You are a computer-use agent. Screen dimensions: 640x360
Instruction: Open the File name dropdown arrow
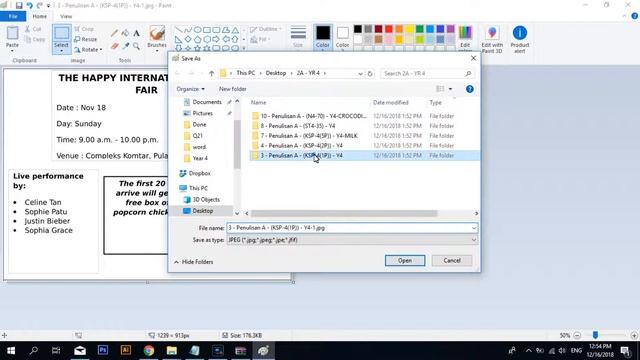tap(473, 228)
